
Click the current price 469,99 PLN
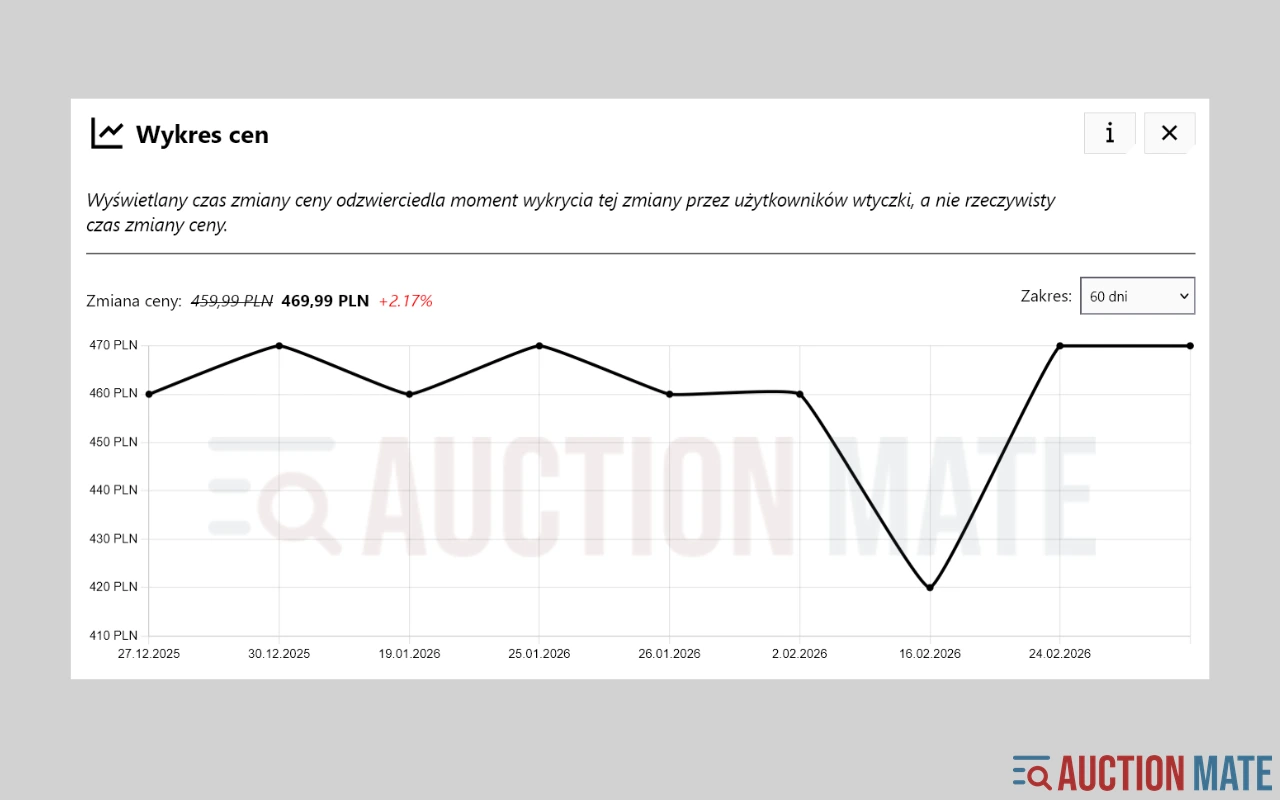point(325,301)
